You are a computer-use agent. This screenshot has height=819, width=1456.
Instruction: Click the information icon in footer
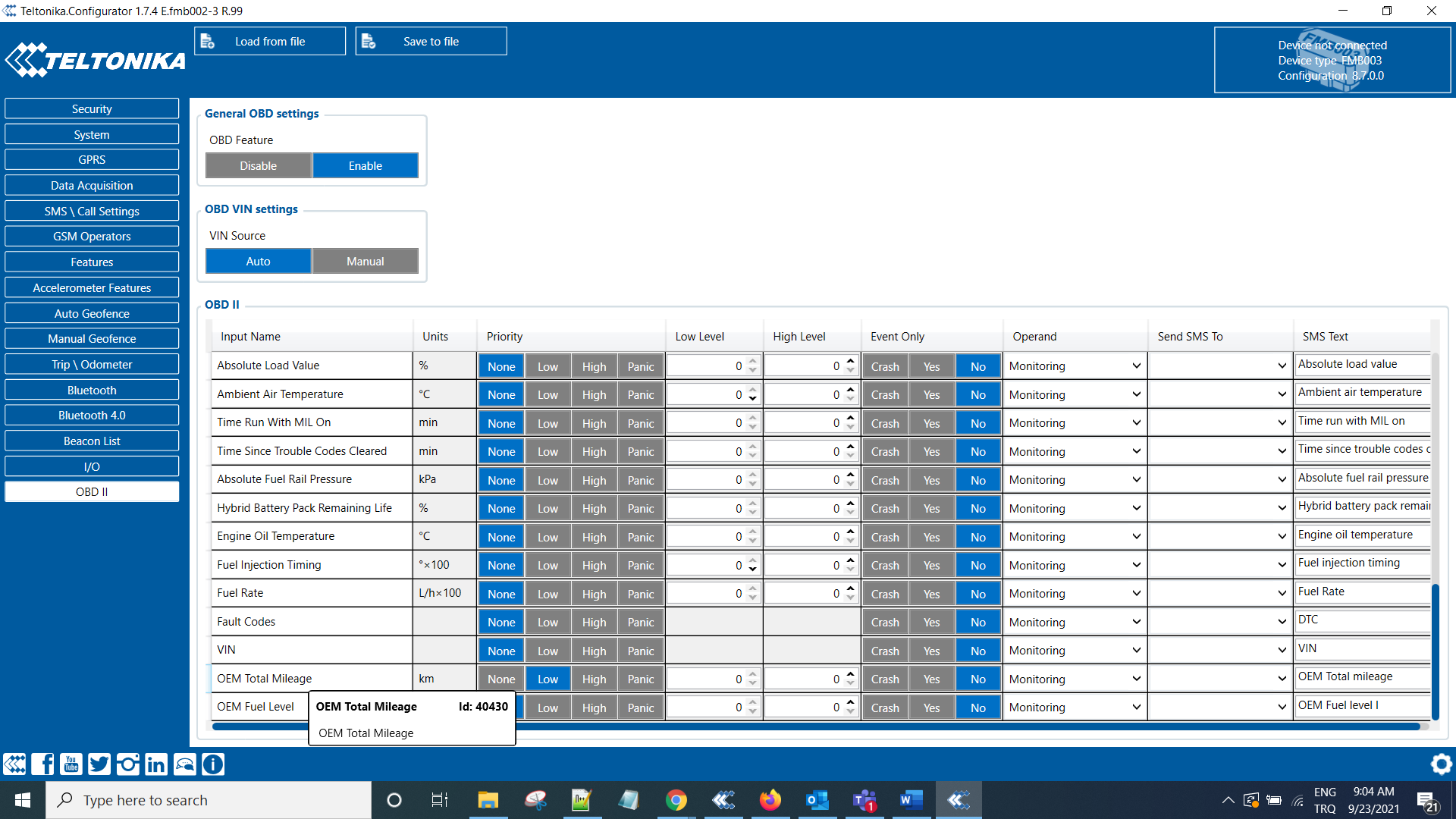point(213,764)
